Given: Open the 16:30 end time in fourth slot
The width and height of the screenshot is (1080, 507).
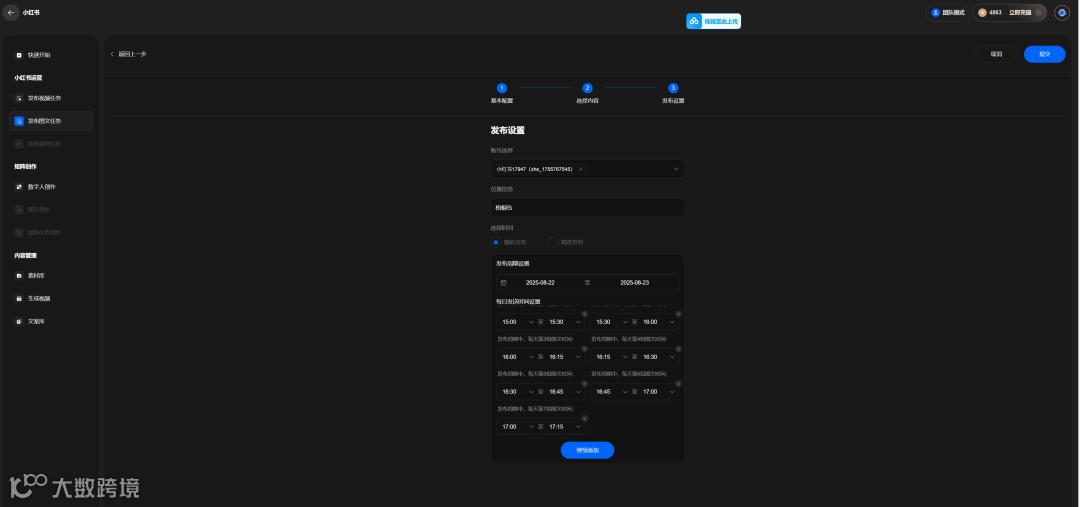Looking at the screenshot, I should pyautogui.click(x=658, y=357).
